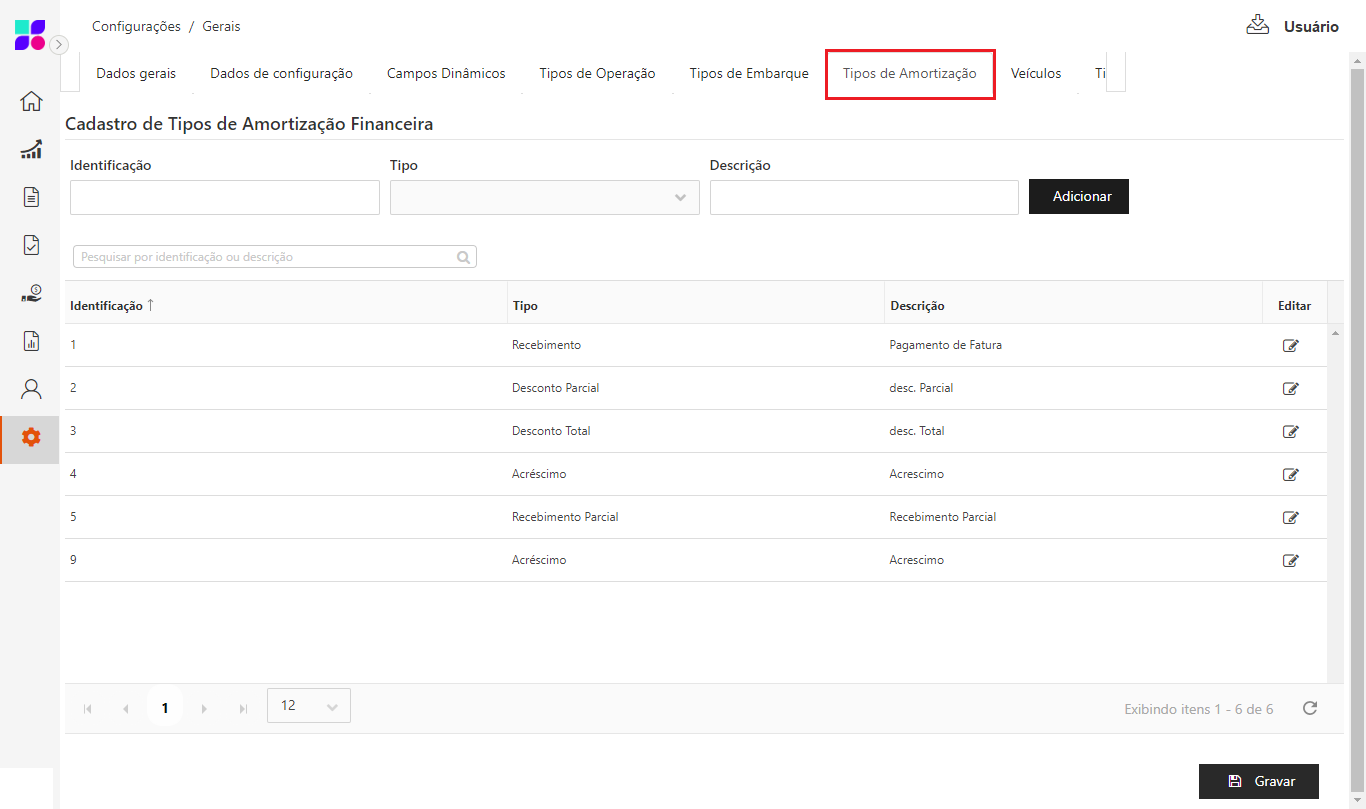Edit the Recebimento Parcial row
The height and width of the screenshot is (809, 1366).
pyautogui.click(x=1290, y=518)
